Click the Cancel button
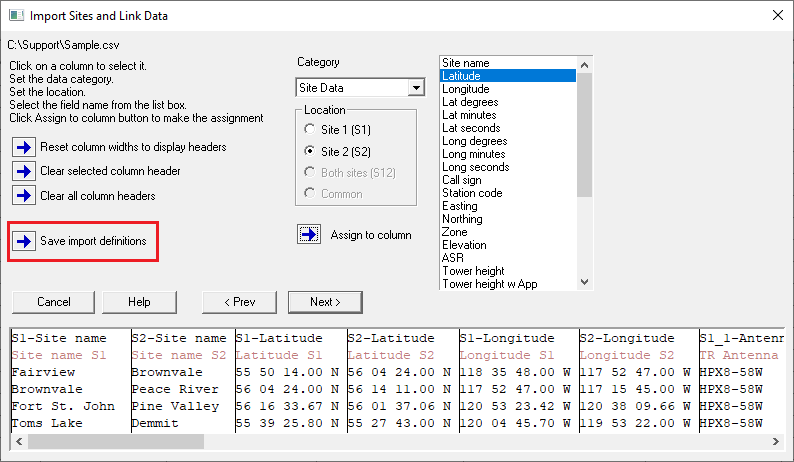The image size is (794, 462). 53,302
